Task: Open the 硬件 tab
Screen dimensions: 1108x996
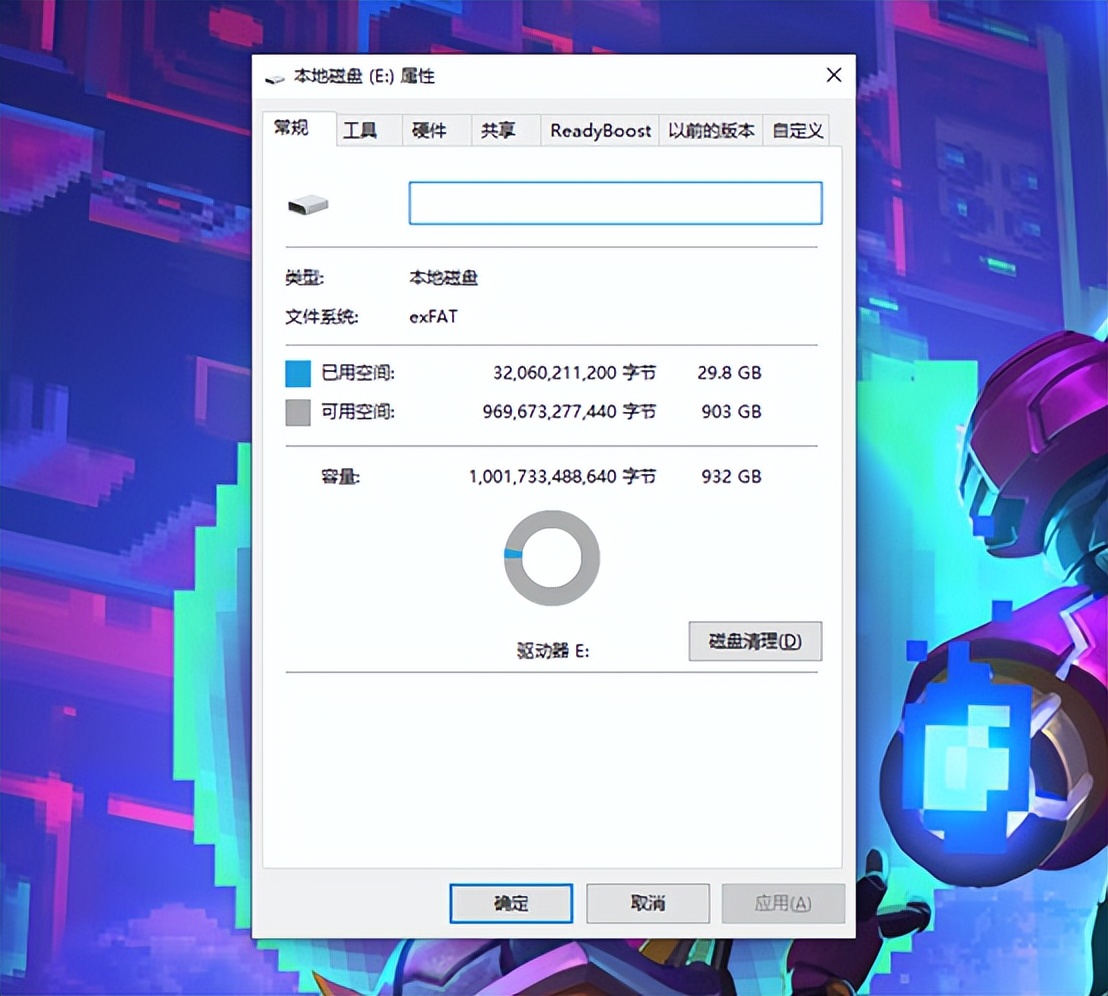Action: (437, 131)
